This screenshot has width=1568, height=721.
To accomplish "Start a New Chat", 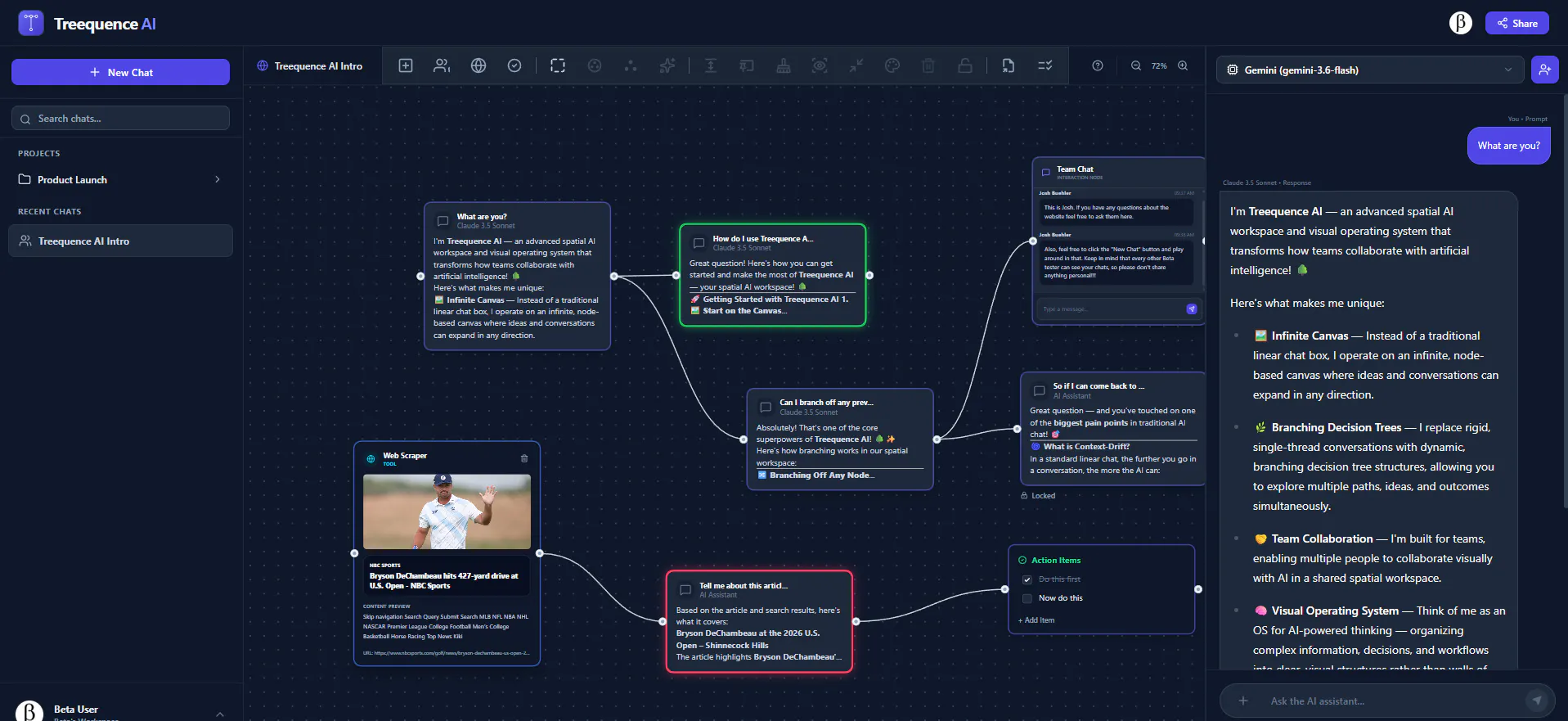I will coord(120,72).
